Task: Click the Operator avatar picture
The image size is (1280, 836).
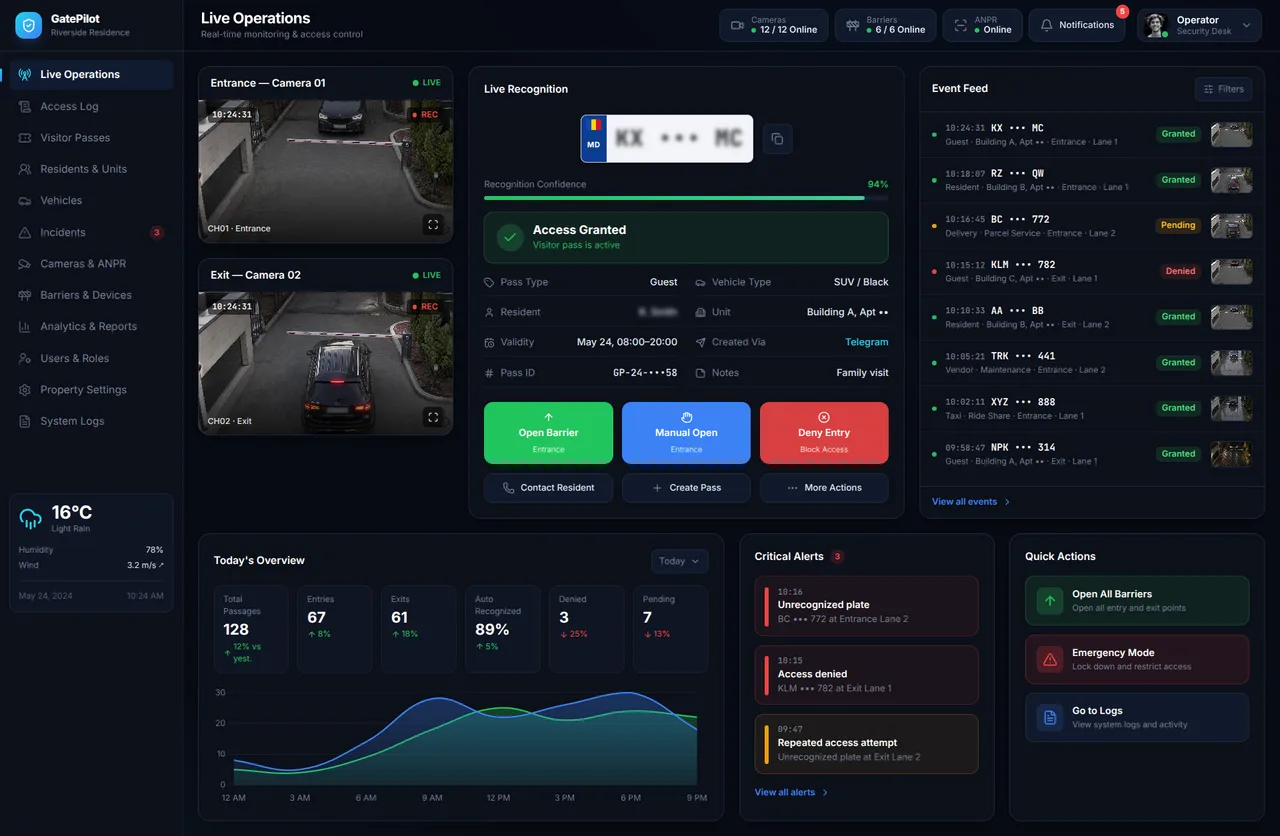Action: 1156,25
